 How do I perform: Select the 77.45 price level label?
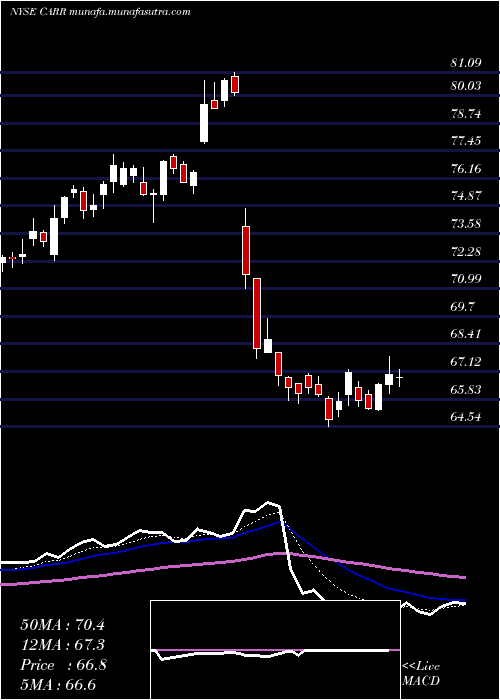[x=466, y=141]
